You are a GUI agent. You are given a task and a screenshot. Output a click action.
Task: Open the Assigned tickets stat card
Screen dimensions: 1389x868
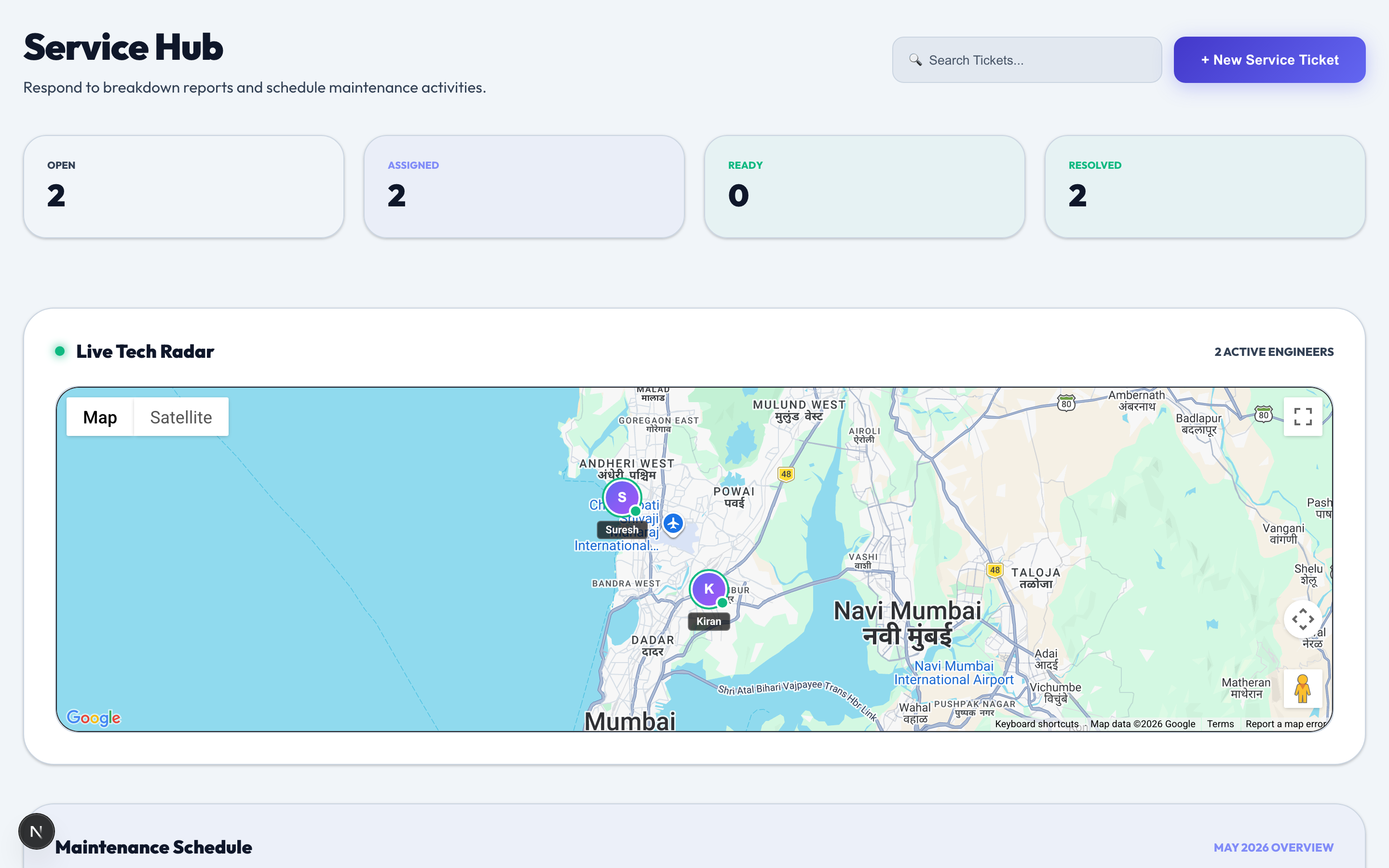pos(524,187)
